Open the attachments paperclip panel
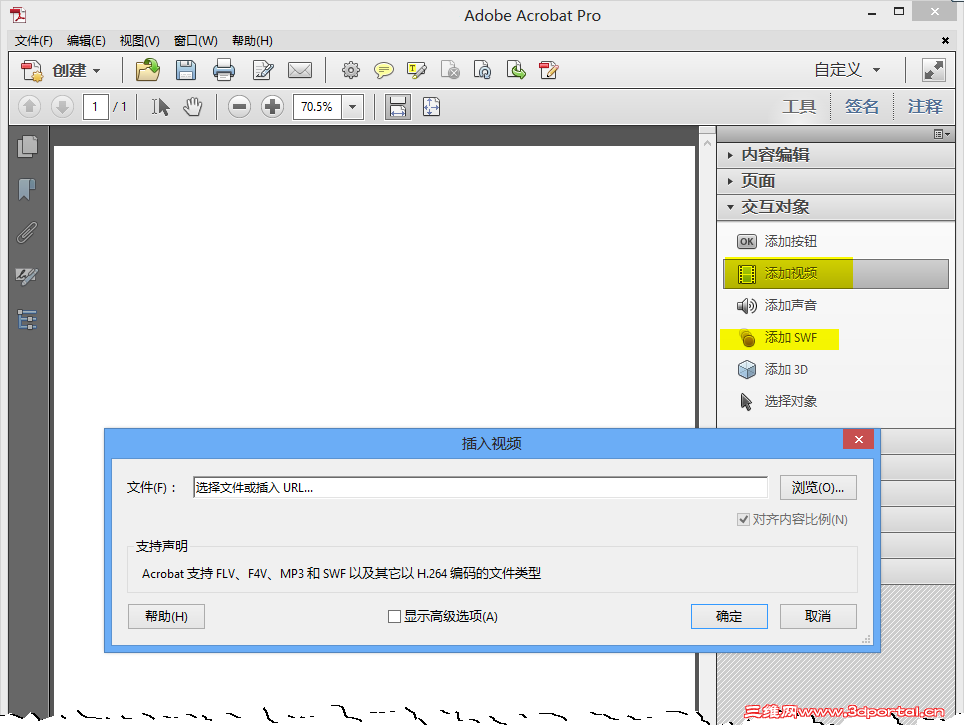 point(27,232)
